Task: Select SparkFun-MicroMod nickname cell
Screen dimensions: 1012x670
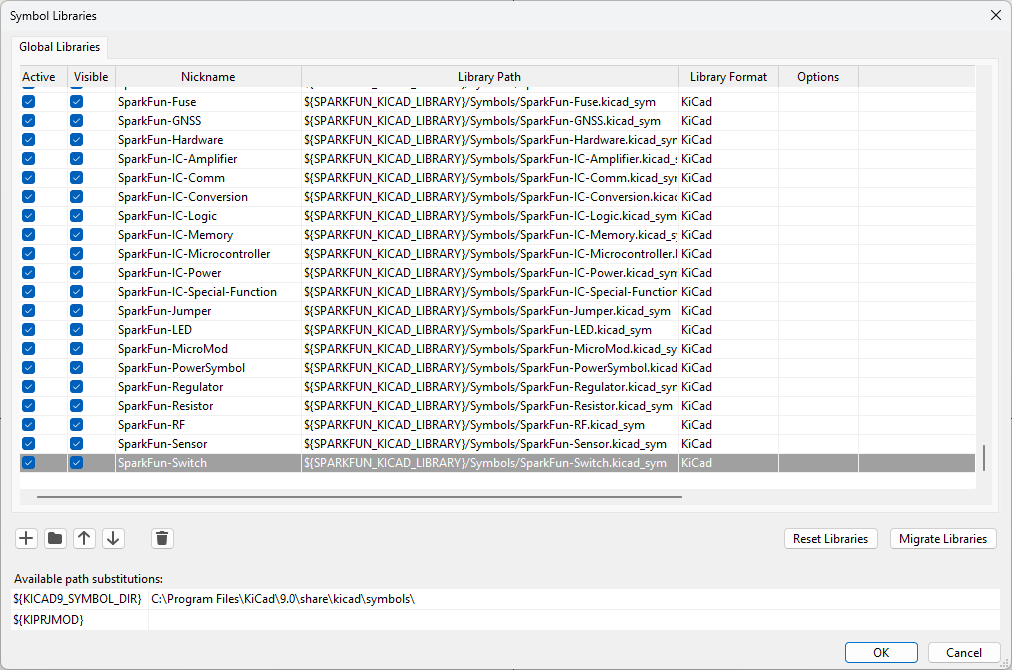Action: tap(208, 349)
